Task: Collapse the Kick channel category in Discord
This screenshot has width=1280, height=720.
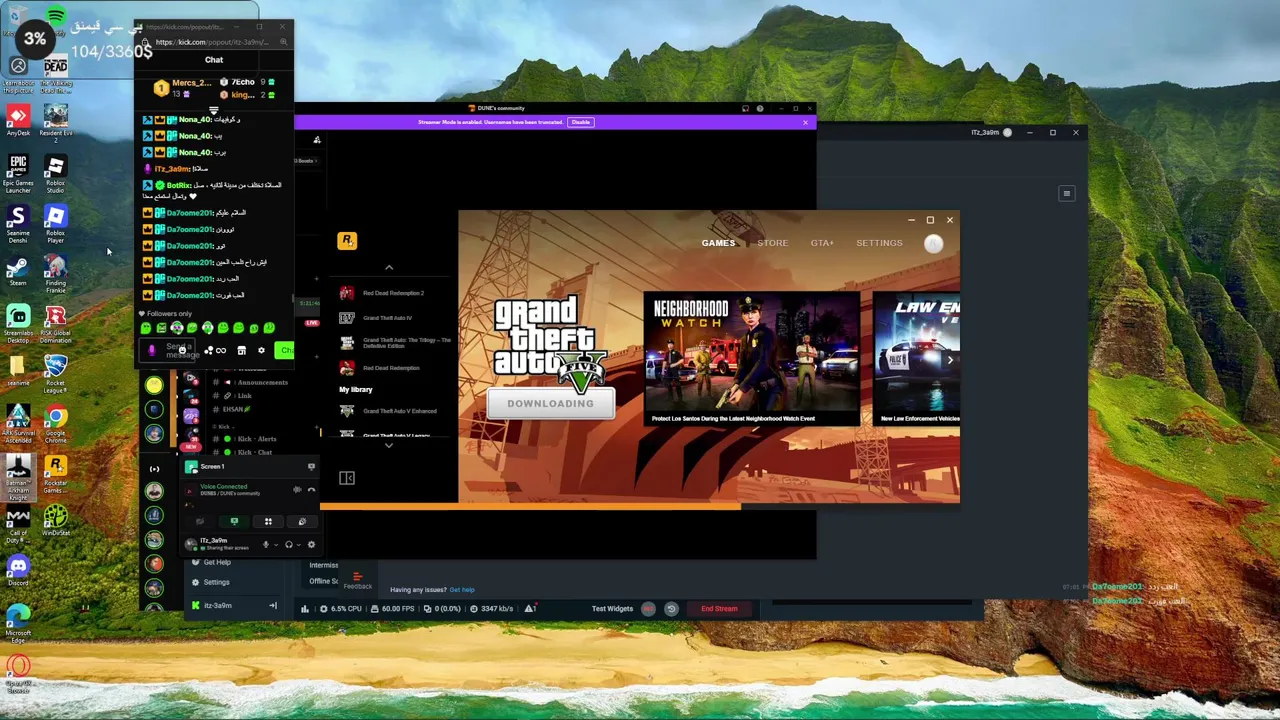Action: pyautogui.click(x=224, y=426)
